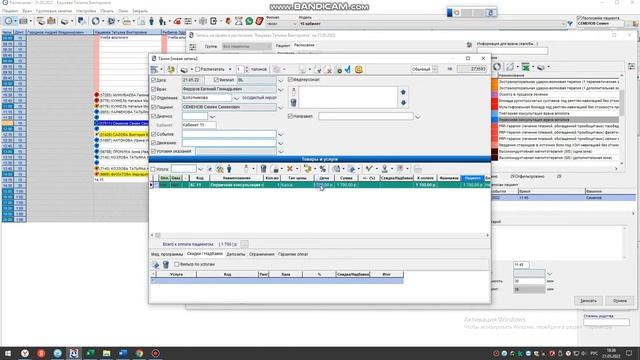The image size is (640, 360).
Task: Open the Настройки menu
Action: (86, 11)
